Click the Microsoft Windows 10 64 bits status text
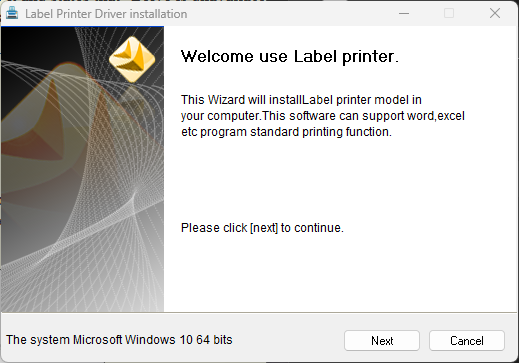Viewport: 519px width, 363px height. (x=119, y=340)
